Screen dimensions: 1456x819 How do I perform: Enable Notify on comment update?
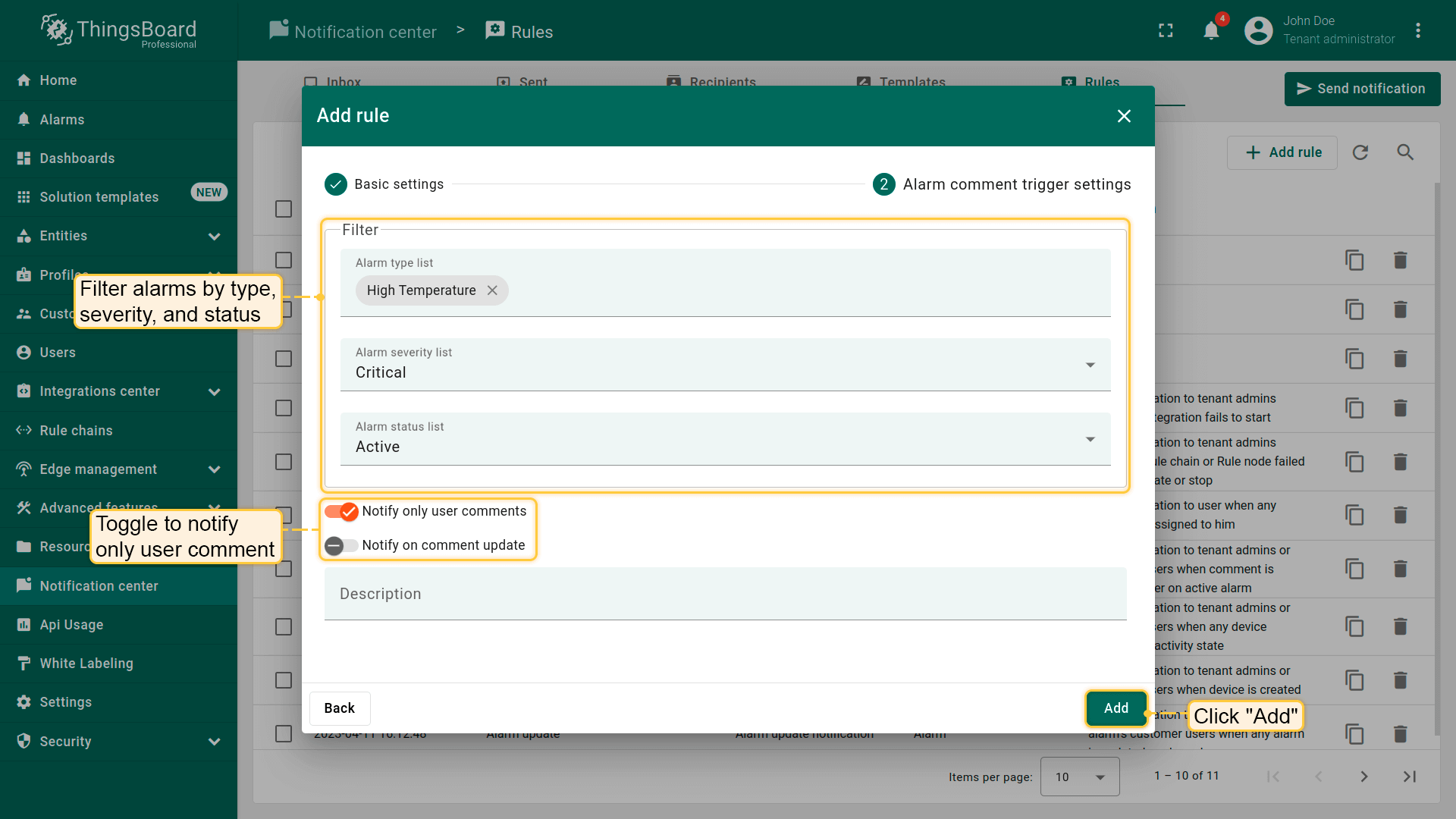coord(341,546)
